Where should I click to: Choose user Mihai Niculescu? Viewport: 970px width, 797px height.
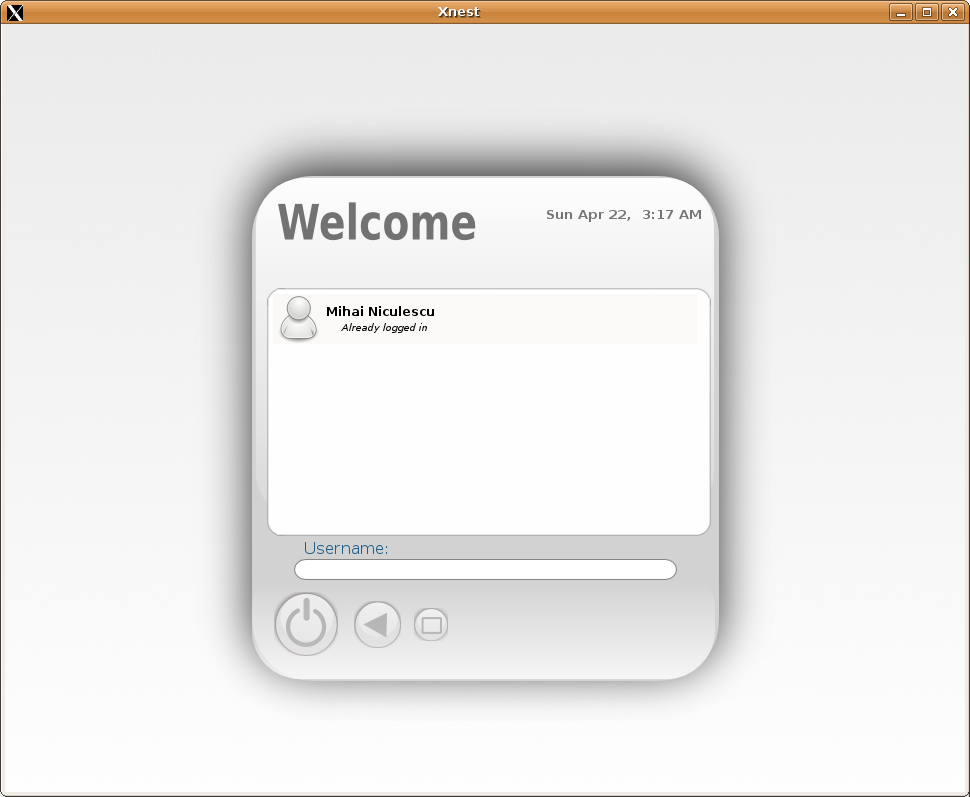[485, 319]
